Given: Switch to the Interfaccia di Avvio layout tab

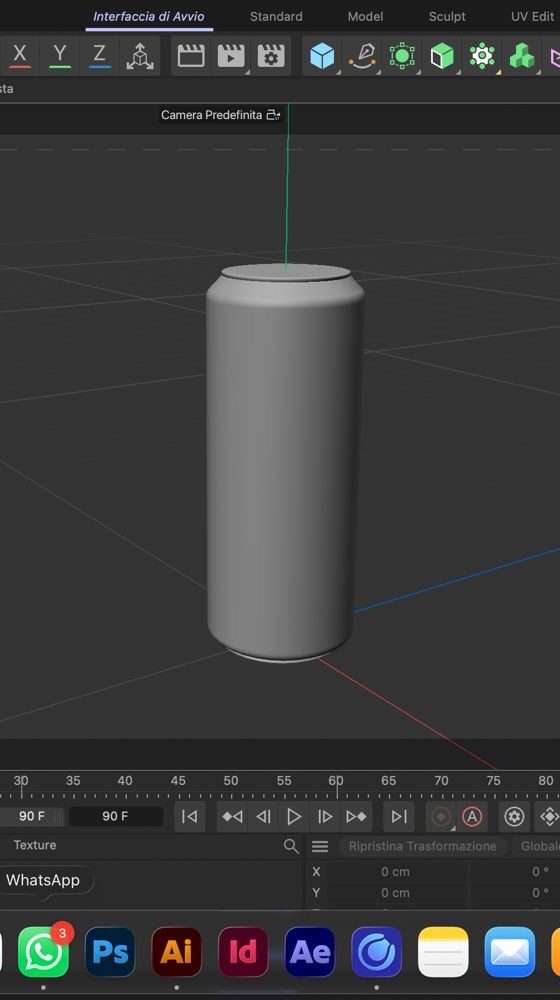Looking at the screenshot, I should coord(149,17).
